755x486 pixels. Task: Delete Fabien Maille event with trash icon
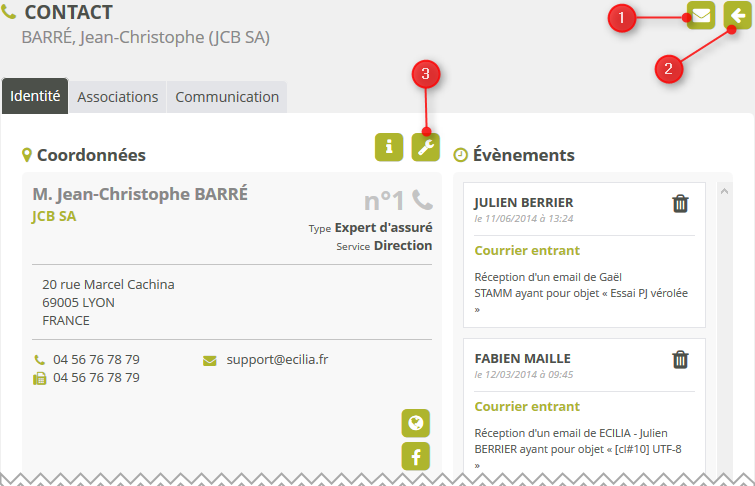click(680, 359)
